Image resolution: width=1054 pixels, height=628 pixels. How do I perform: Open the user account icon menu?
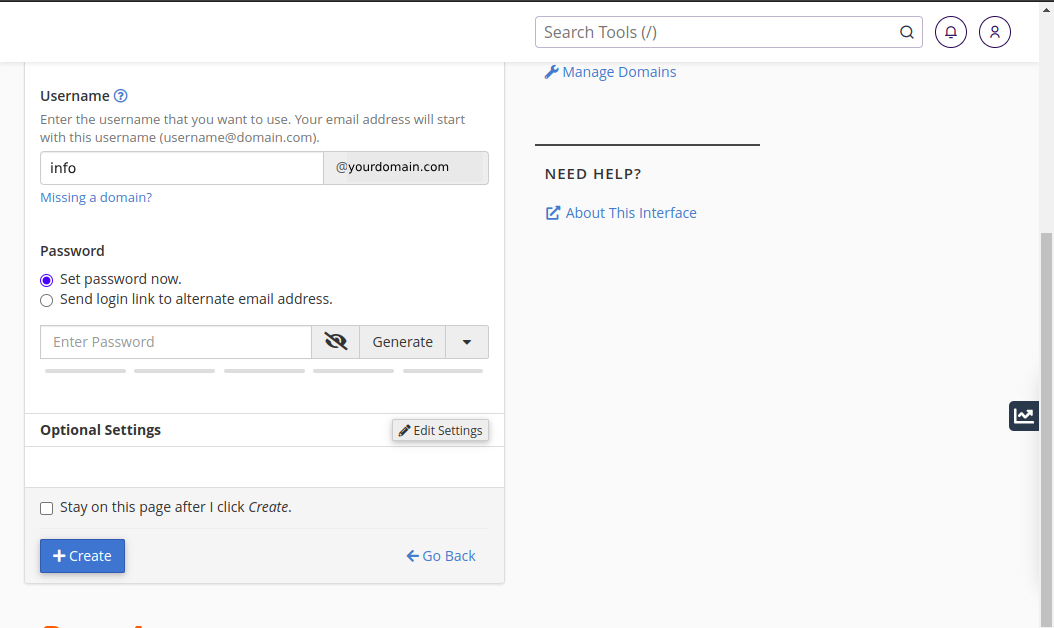click(995, 32)
